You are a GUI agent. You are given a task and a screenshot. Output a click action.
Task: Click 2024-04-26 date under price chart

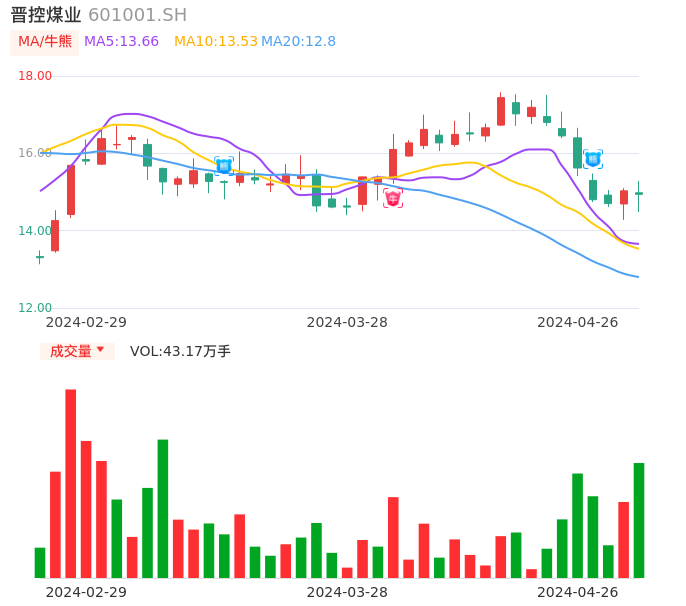click(578, 322)
